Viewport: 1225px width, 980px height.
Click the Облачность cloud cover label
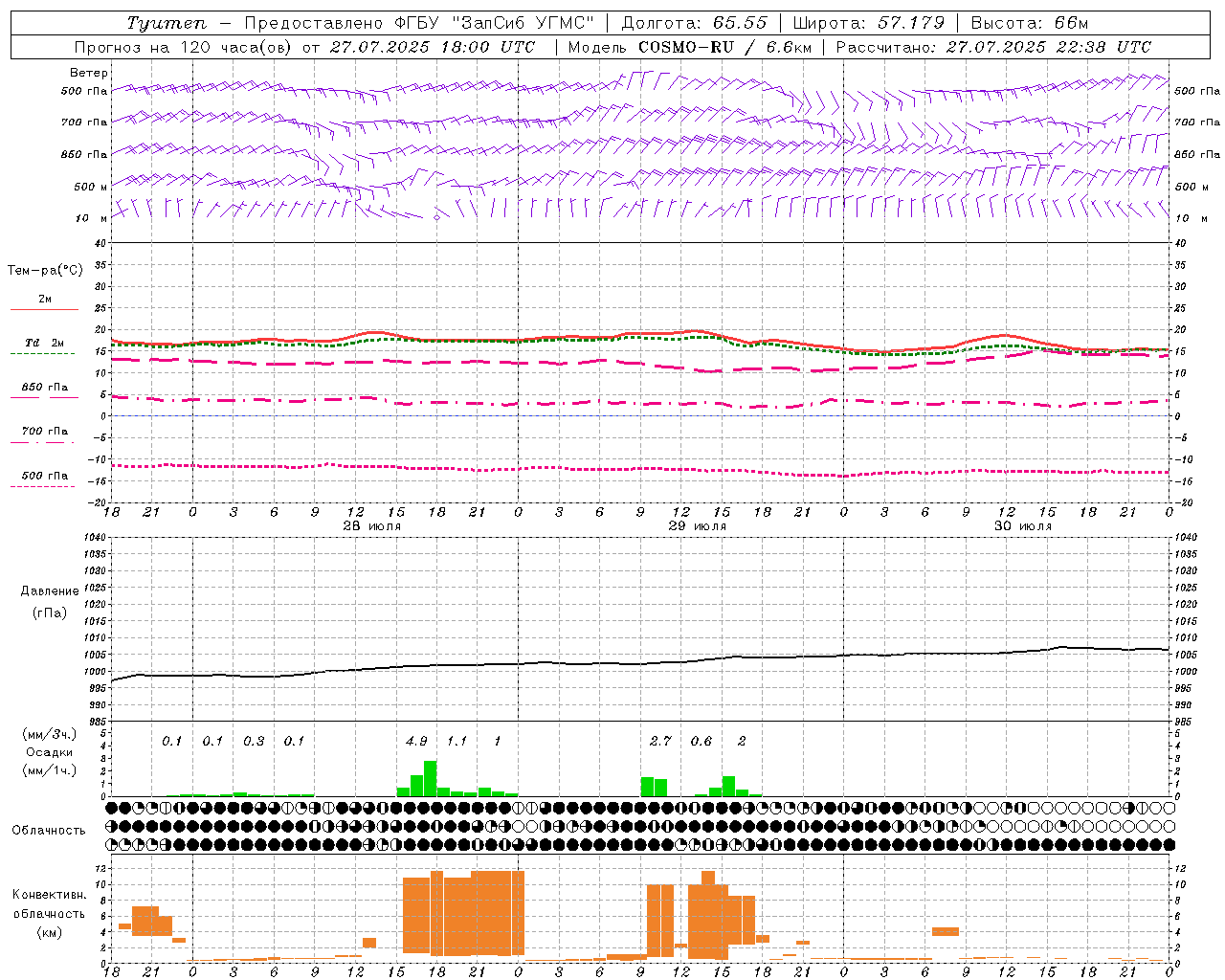(x=49, y=831)
